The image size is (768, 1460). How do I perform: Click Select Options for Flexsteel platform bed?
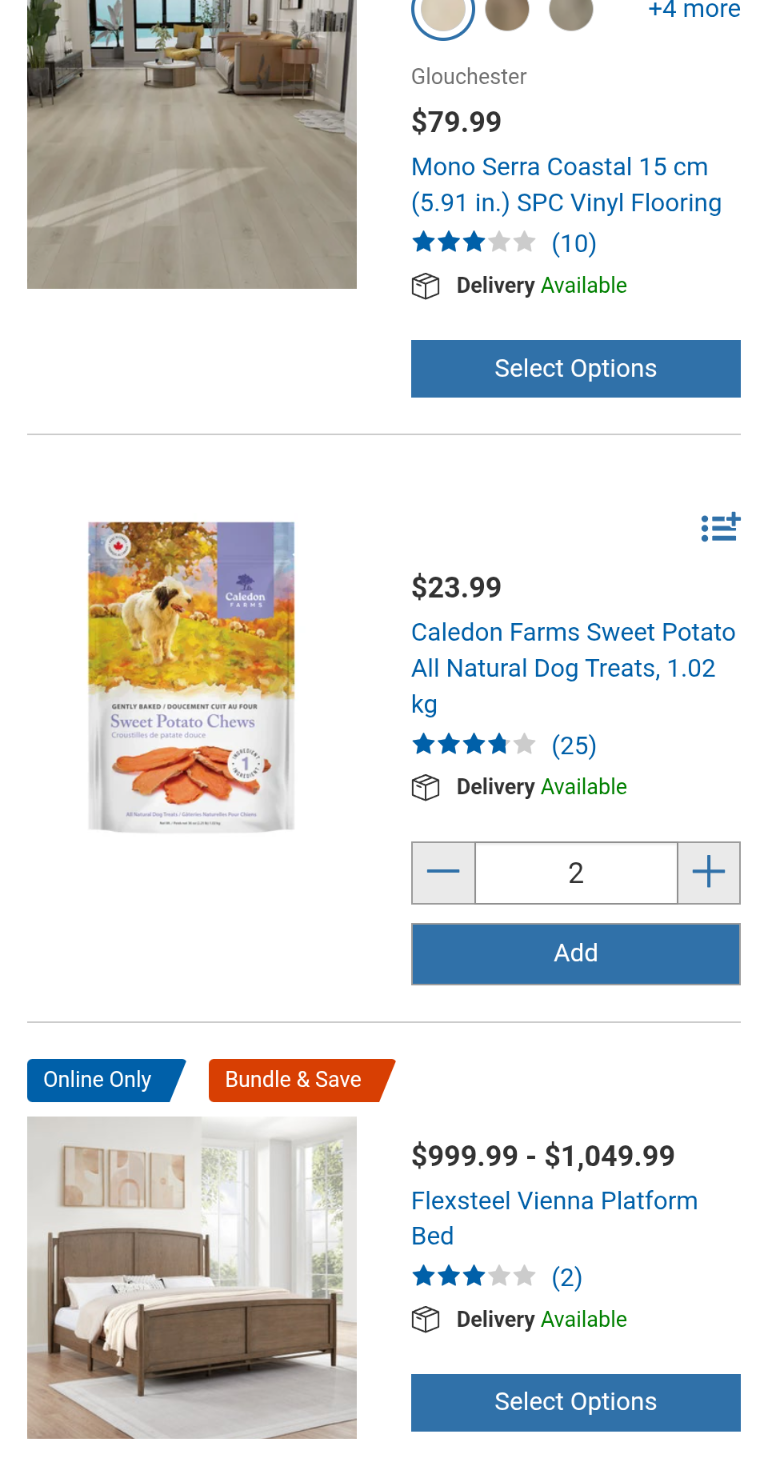(x=576, y=1402)
